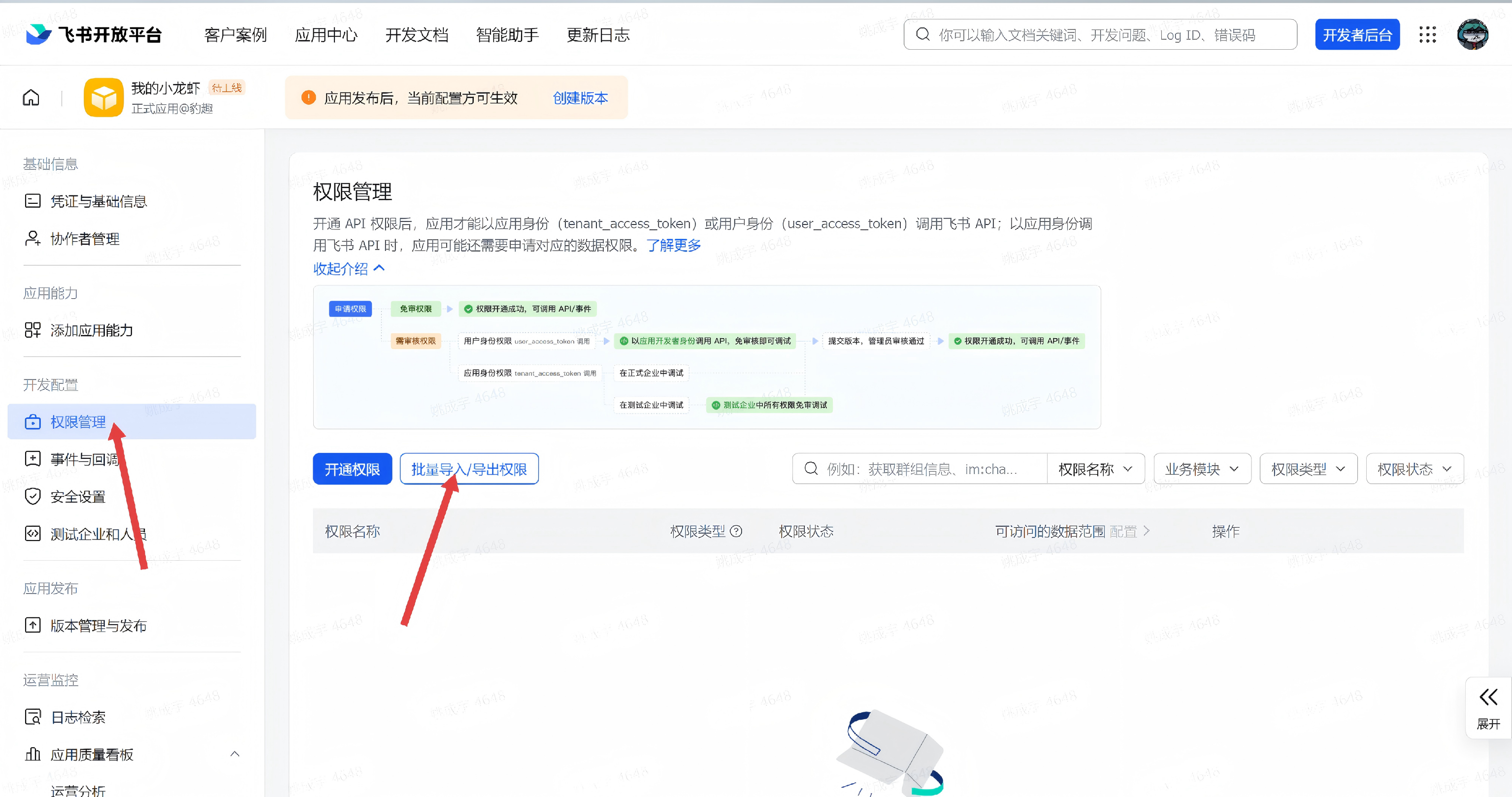The image size is (1512, 797).
Task: Open the 更新日志 nav item
Action: coord(598,34)
